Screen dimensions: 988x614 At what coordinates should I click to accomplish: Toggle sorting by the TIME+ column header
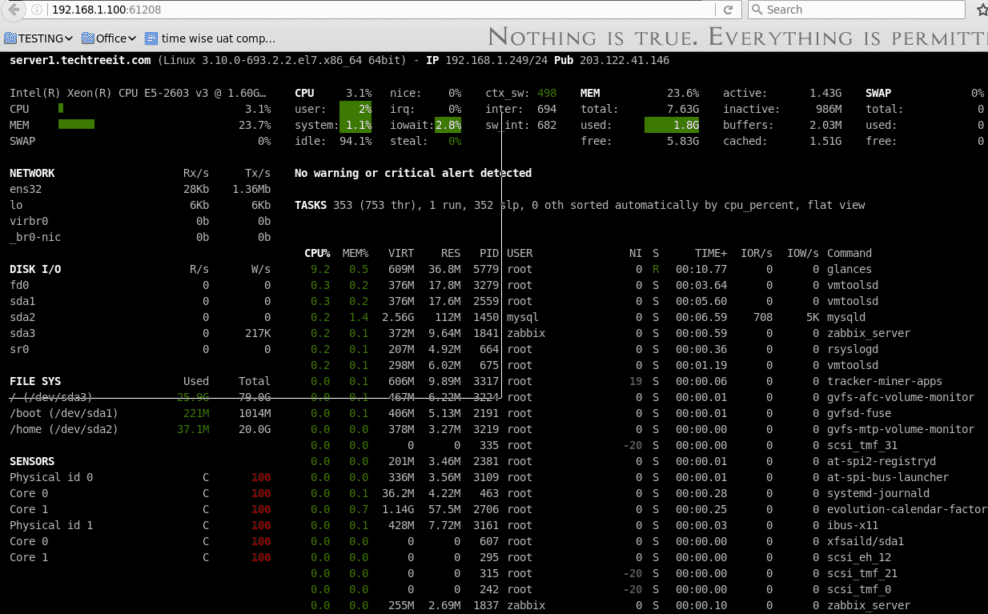[713, 252]
